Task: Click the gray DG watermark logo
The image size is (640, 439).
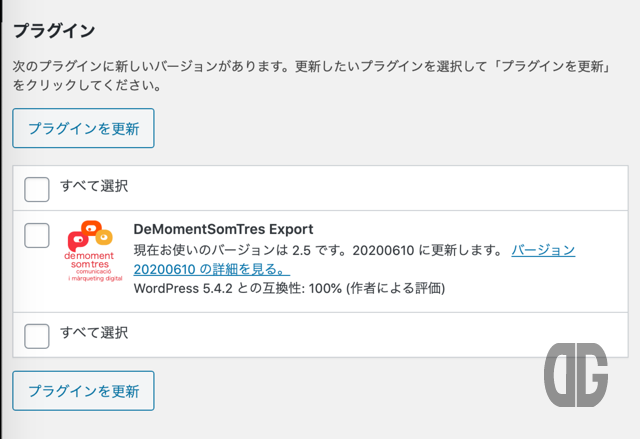Action: pyautogui.click(x=576, y=375)
